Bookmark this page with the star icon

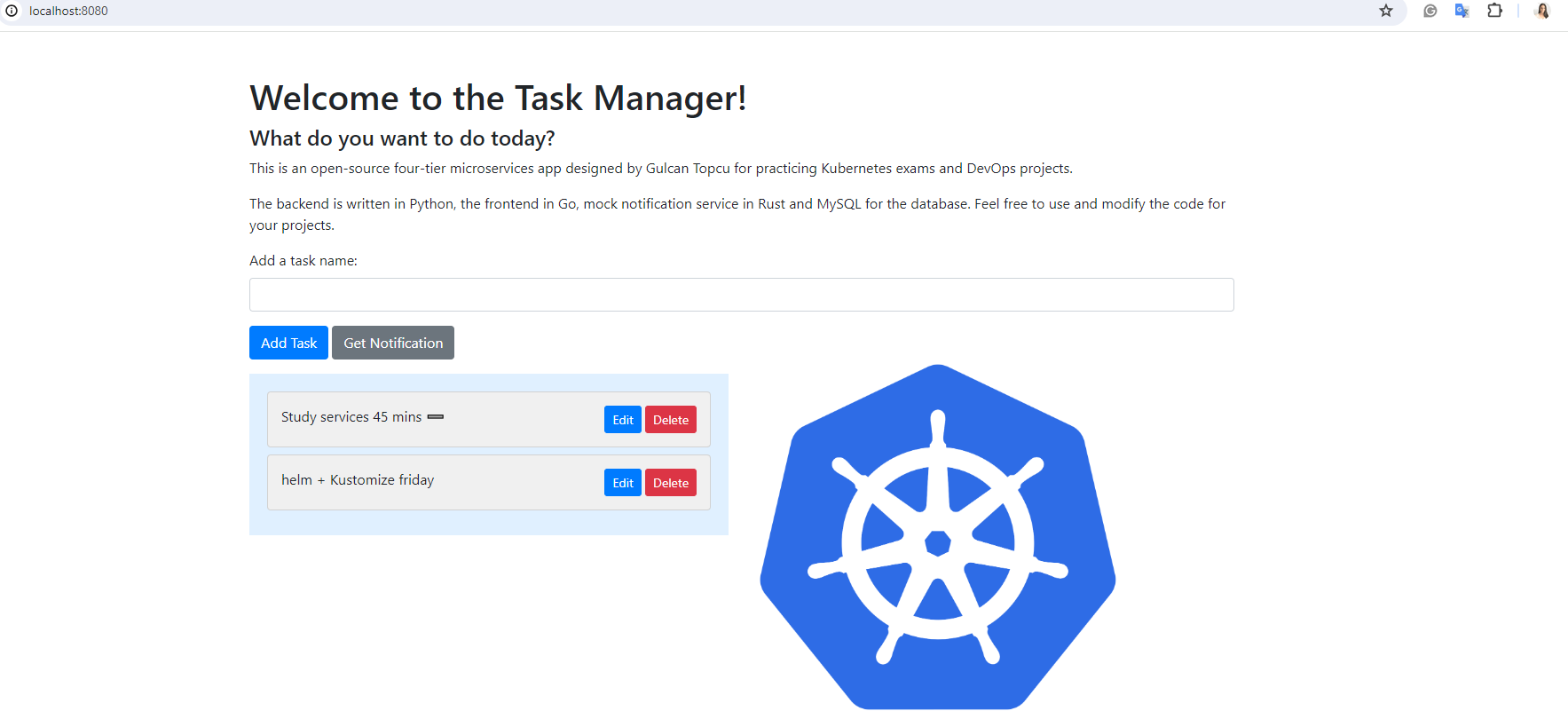tap(1386, 11)
